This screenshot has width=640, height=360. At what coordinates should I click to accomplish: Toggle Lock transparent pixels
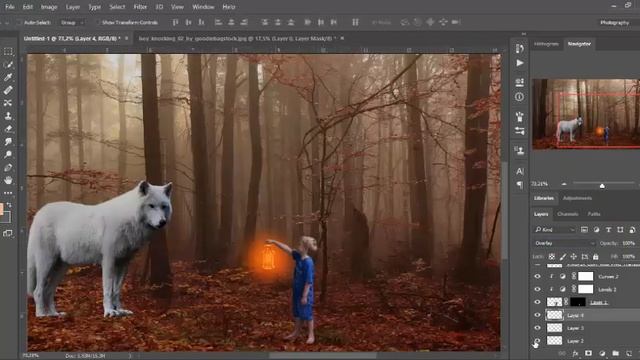point(551,257)
